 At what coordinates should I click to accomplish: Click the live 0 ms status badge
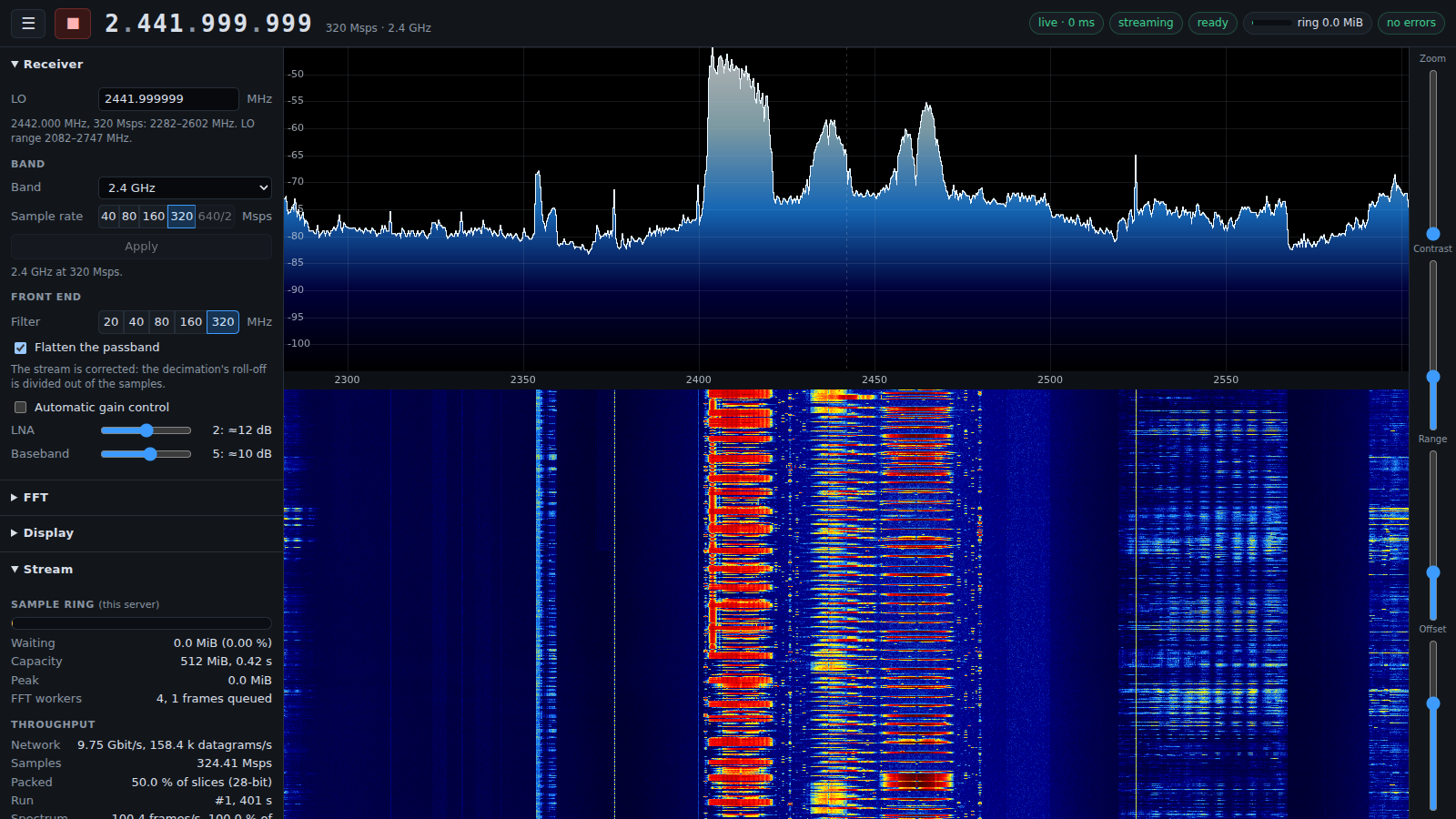point(1067,23)
